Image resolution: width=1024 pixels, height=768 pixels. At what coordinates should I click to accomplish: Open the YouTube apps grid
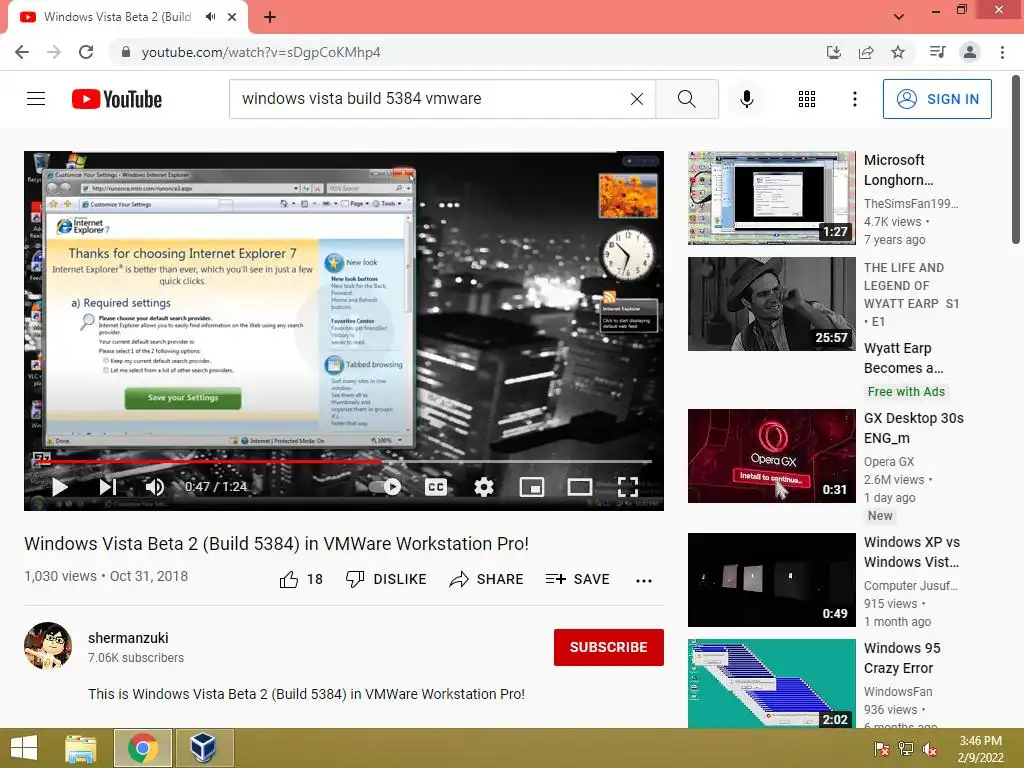807,99
